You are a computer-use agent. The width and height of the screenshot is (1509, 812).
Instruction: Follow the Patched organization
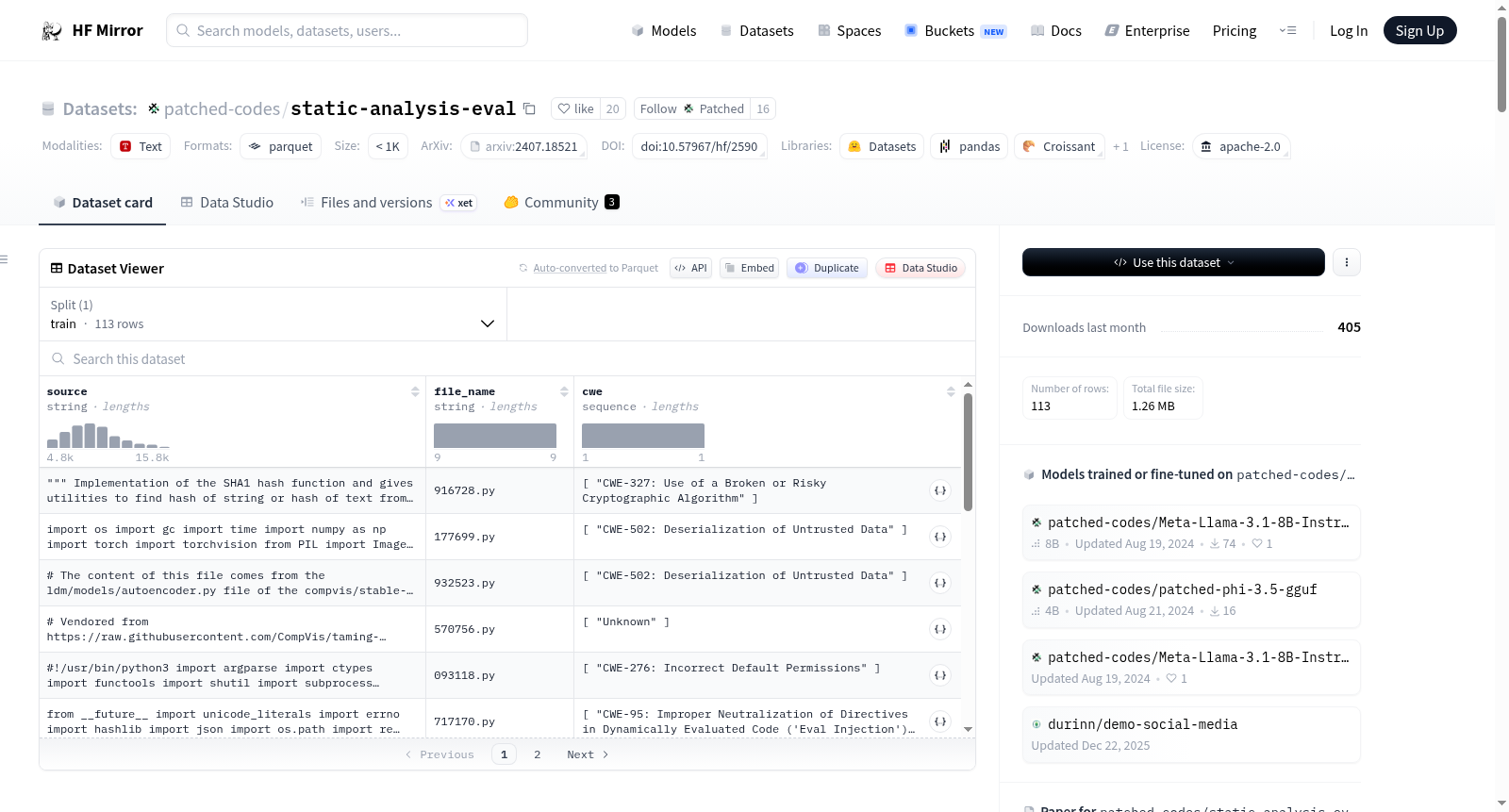(691, 109)
